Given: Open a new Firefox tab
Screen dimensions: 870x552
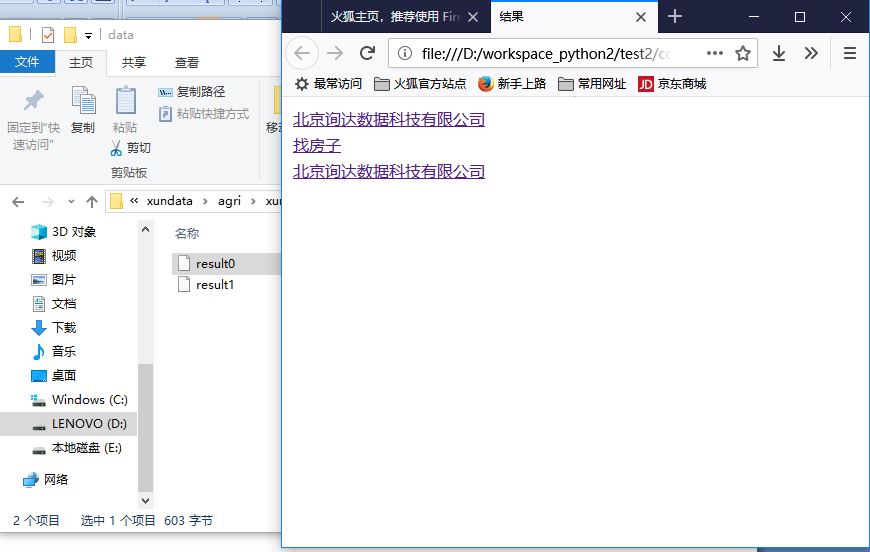Looking at the screenshot, I should pos(675,17).
